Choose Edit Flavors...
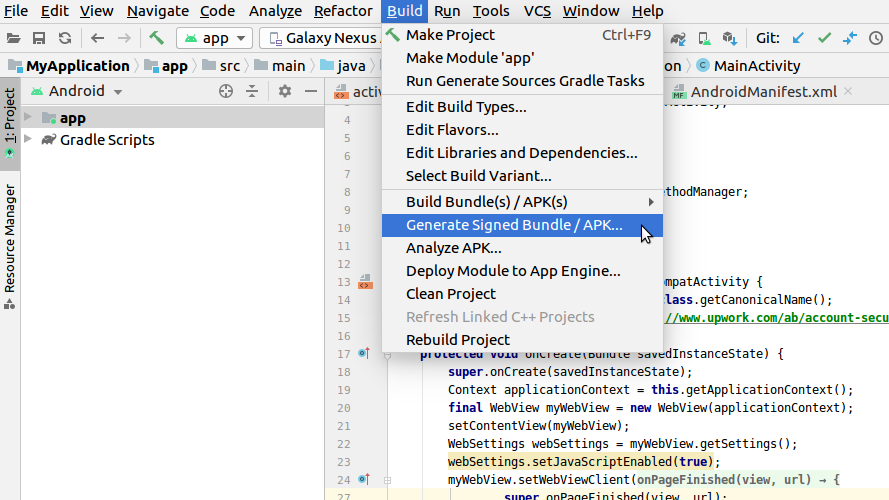889x500 pixels. coord(522,130)
